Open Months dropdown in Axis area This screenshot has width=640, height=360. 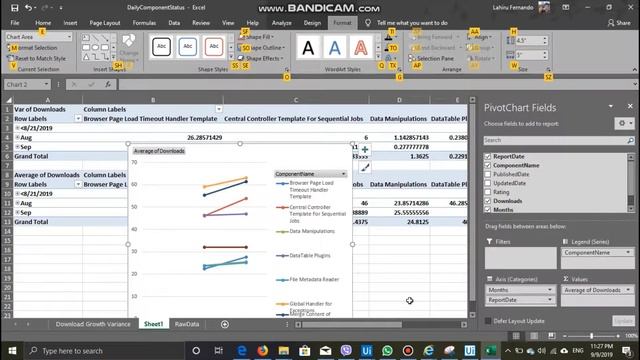[x=550, y=290]
